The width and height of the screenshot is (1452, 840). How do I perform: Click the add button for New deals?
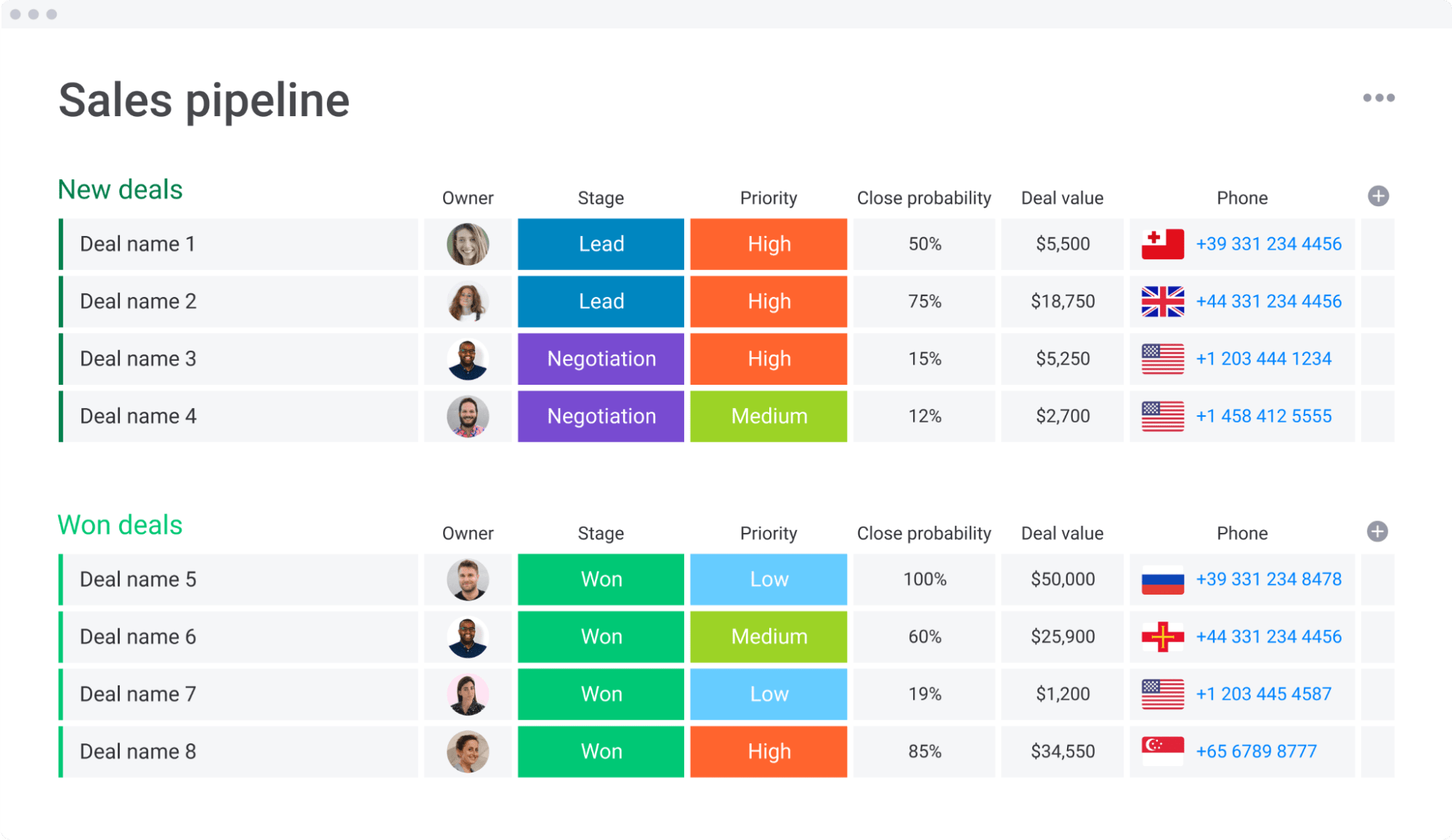tap(1378, 195)
